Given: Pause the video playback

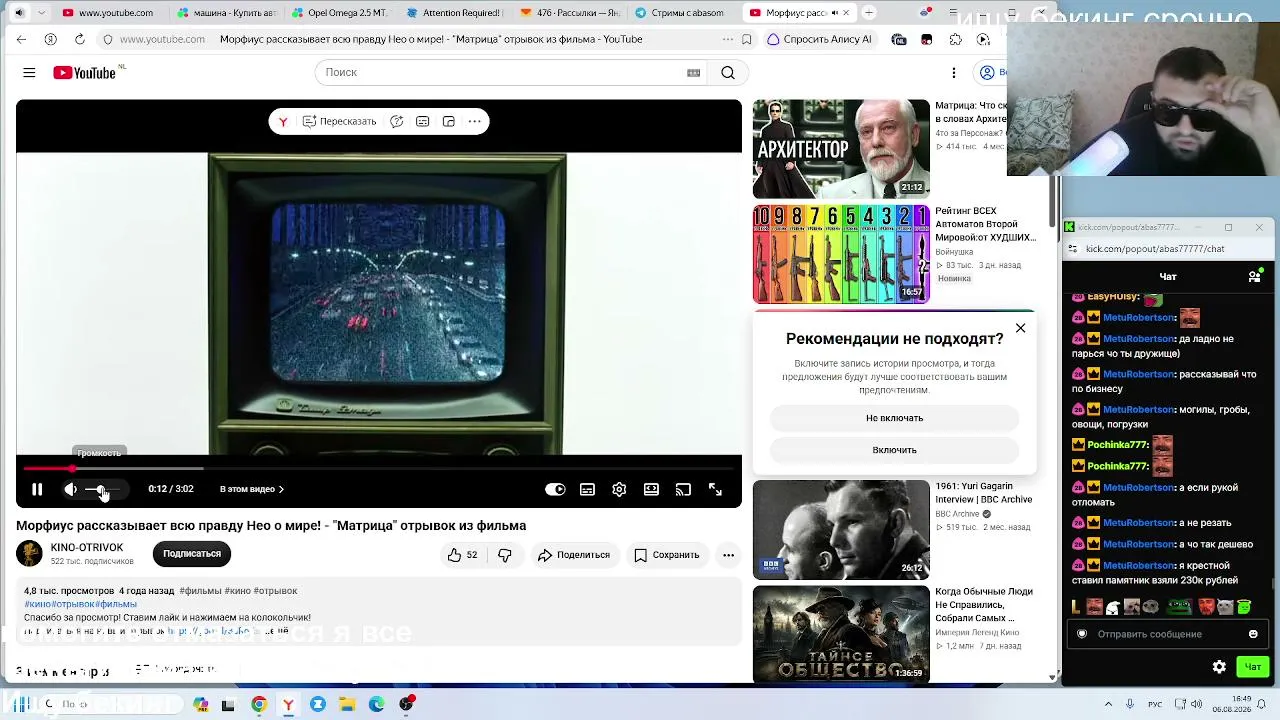Looking at the screenshot, I should pos(37,489).
